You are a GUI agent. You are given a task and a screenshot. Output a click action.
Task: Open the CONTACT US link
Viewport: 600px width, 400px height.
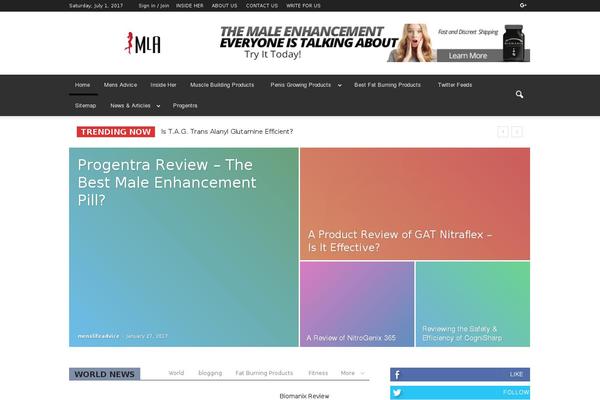[x=262, y=6]
